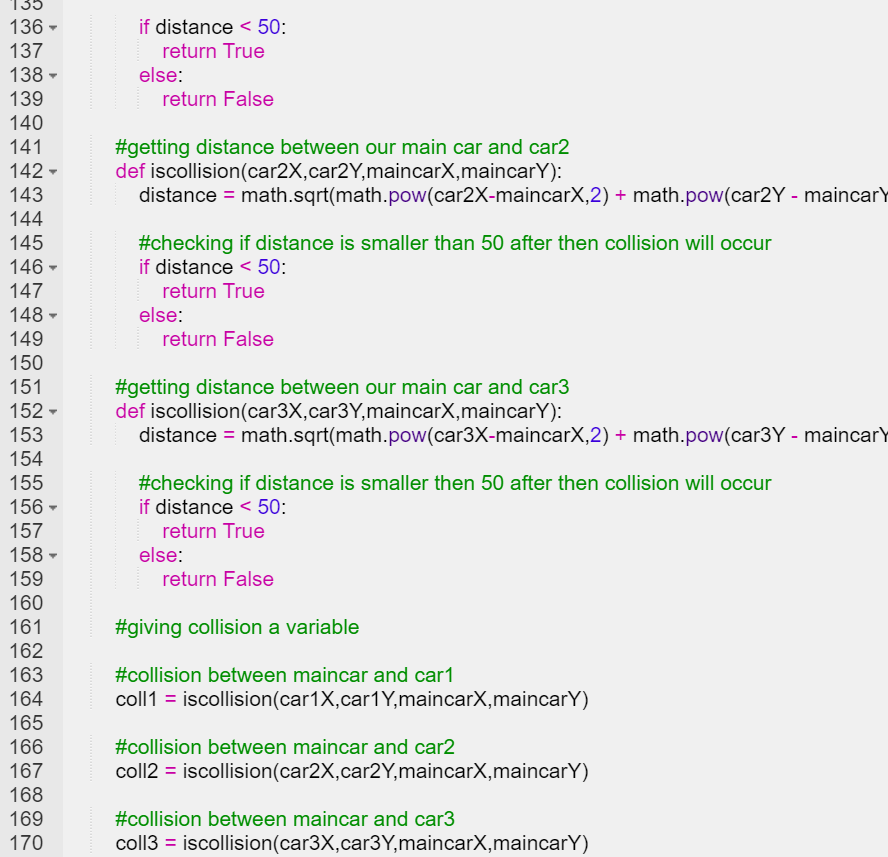Click the number 50 on line 156
The height and width of the screenshot is (857, 888).
(269, 507)
